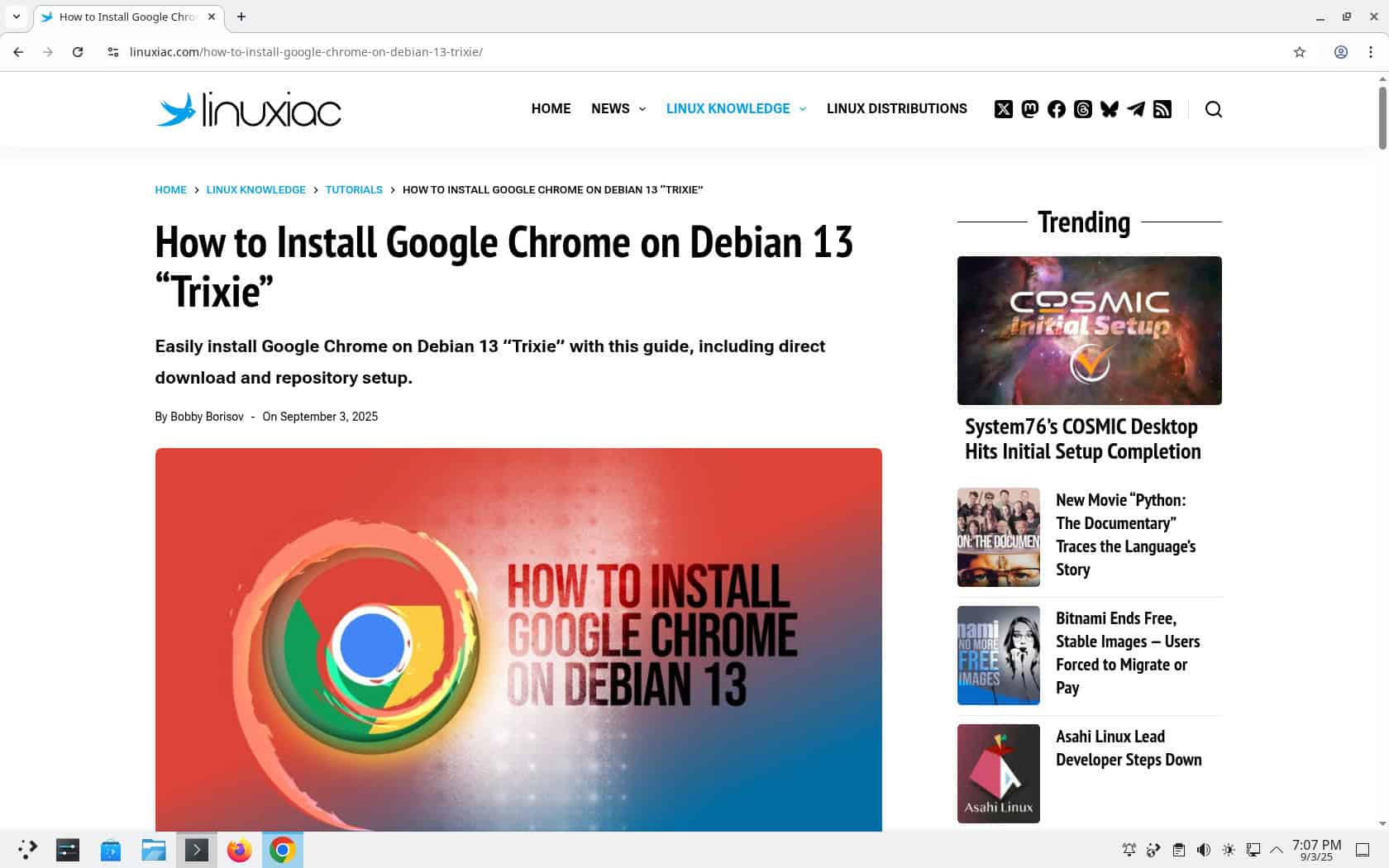Open the Facebook page icon
This screenshot has width=1389, height=868.
point(1056,108)
